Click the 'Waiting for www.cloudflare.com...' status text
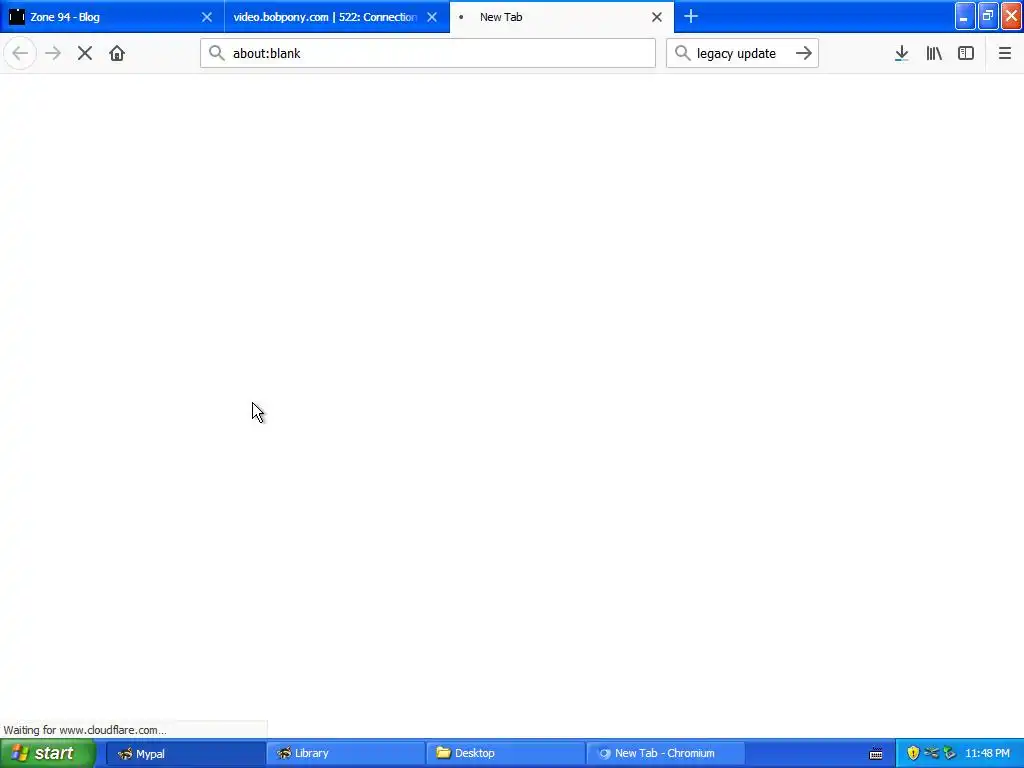 click(x=85, y=730)
